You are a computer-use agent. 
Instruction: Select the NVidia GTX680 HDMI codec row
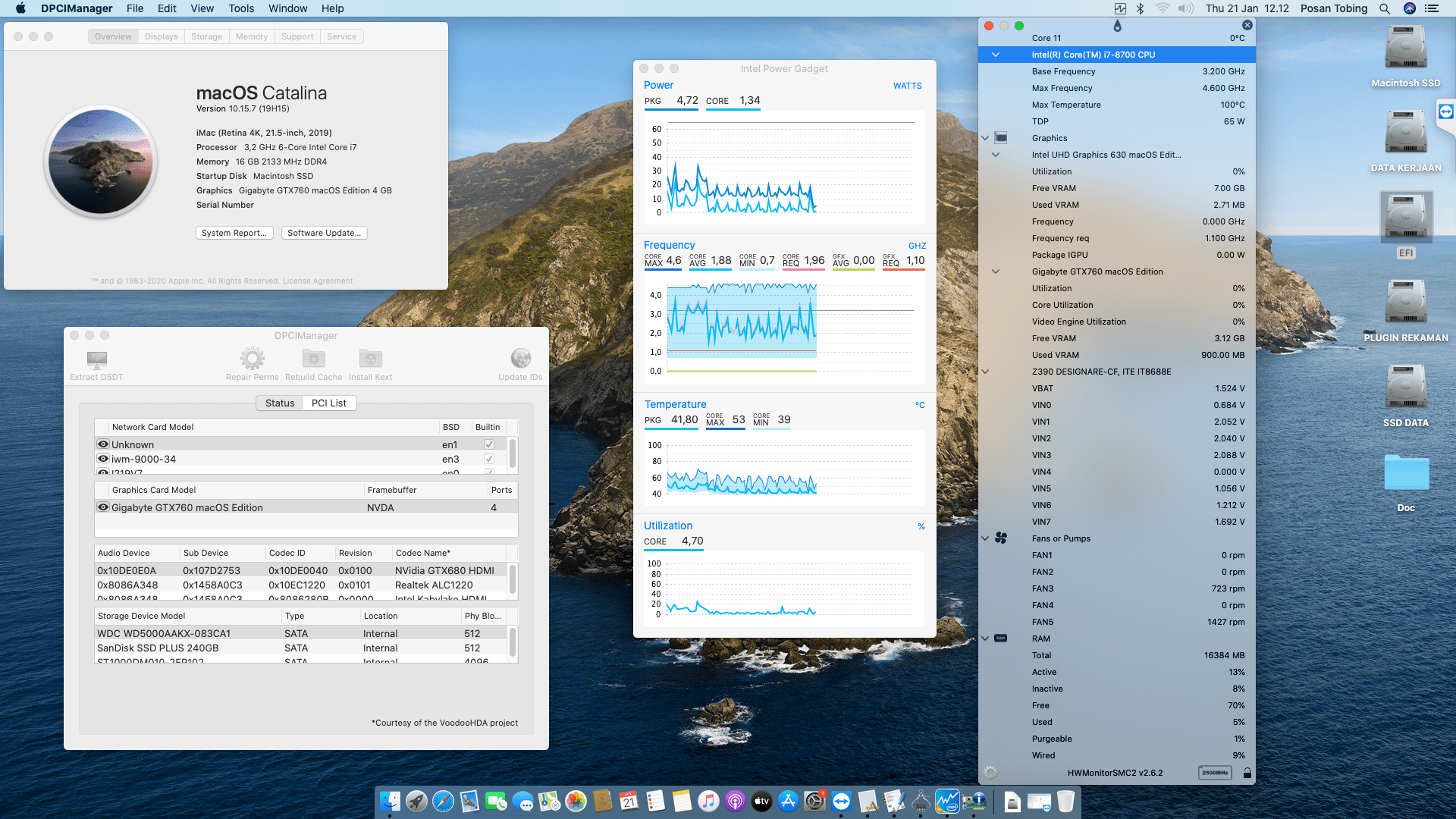tap(302, 570)
